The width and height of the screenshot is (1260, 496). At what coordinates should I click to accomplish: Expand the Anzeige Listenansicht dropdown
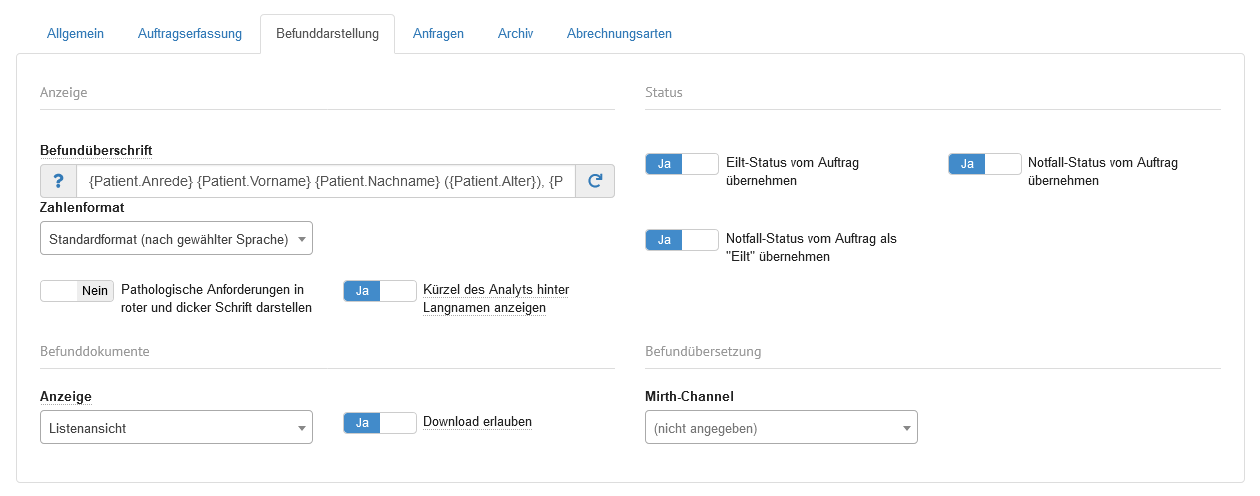(x=176, y=428)
